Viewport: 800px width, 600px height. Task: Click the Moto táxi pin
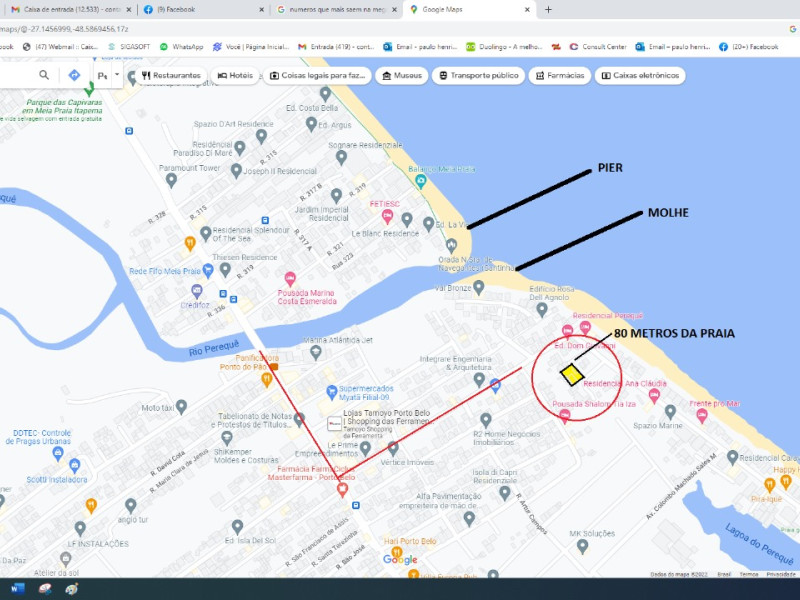(181, 407)
